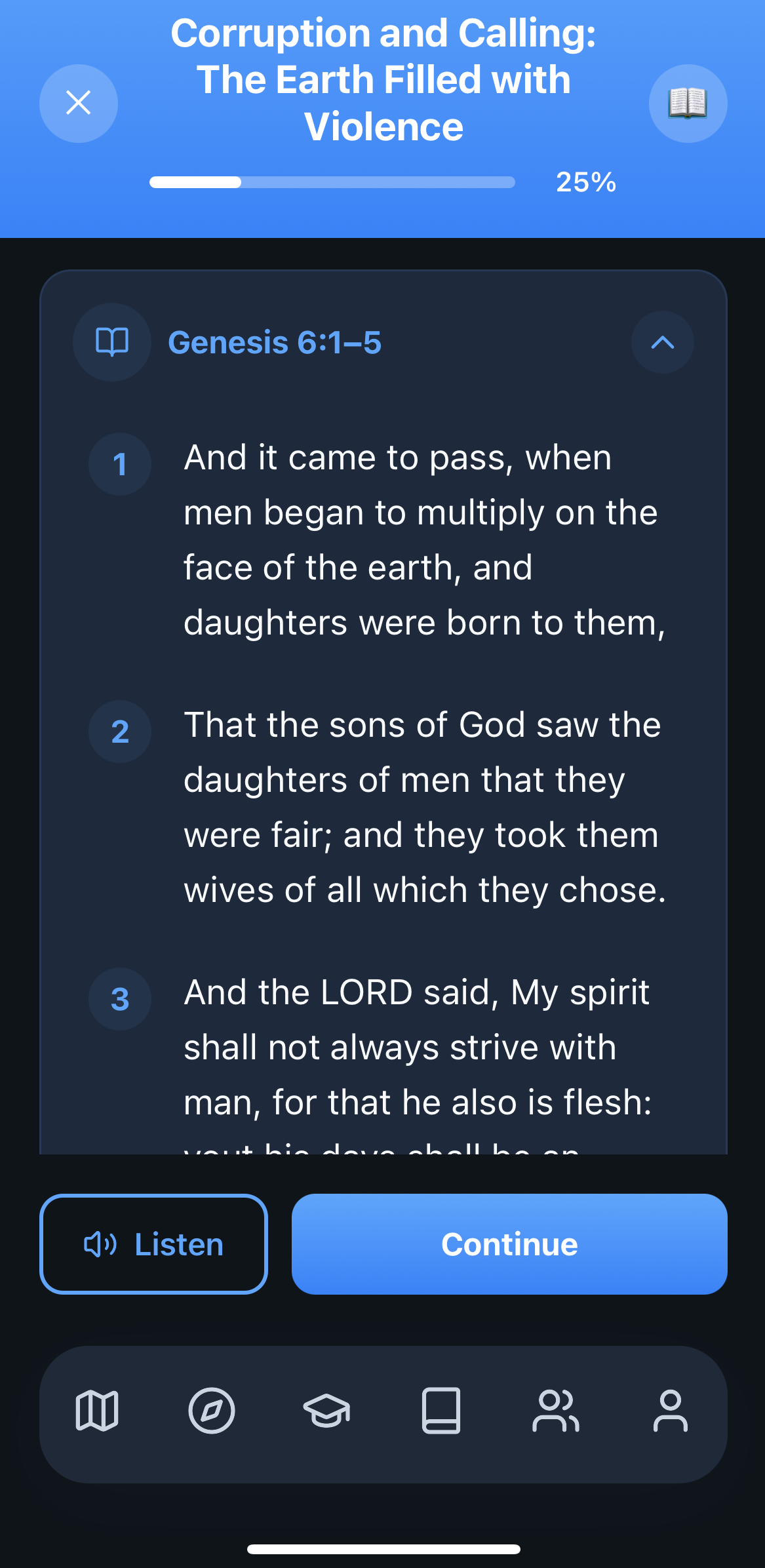The image size is (765, 1568).
Task: Close the lesson with the X icon
Action: tap(79, 103)
